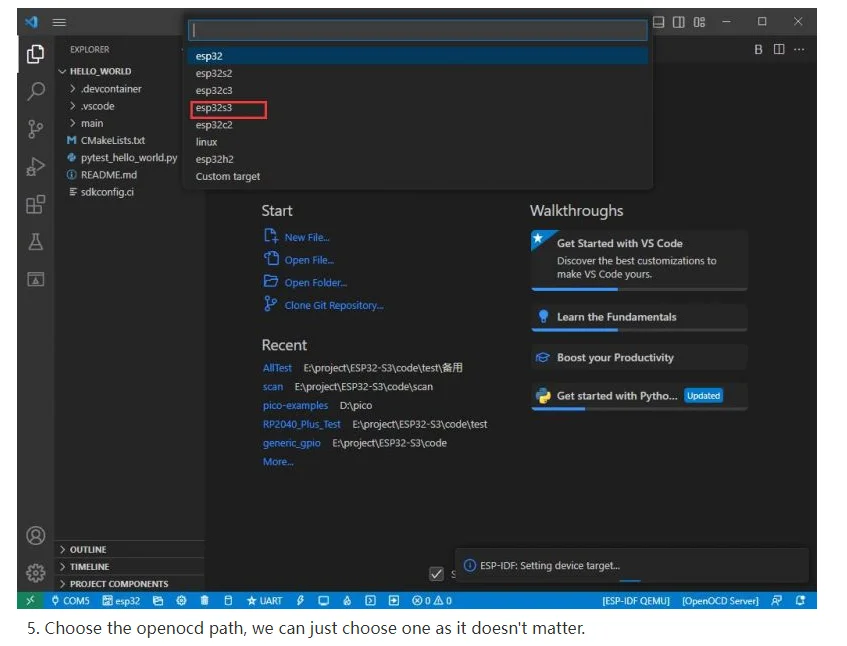Toggle the bottom panel layout icon
Image resolution: width=847 pixels, height=646 pixels.
pyautogui.click(x=658, y=22)
